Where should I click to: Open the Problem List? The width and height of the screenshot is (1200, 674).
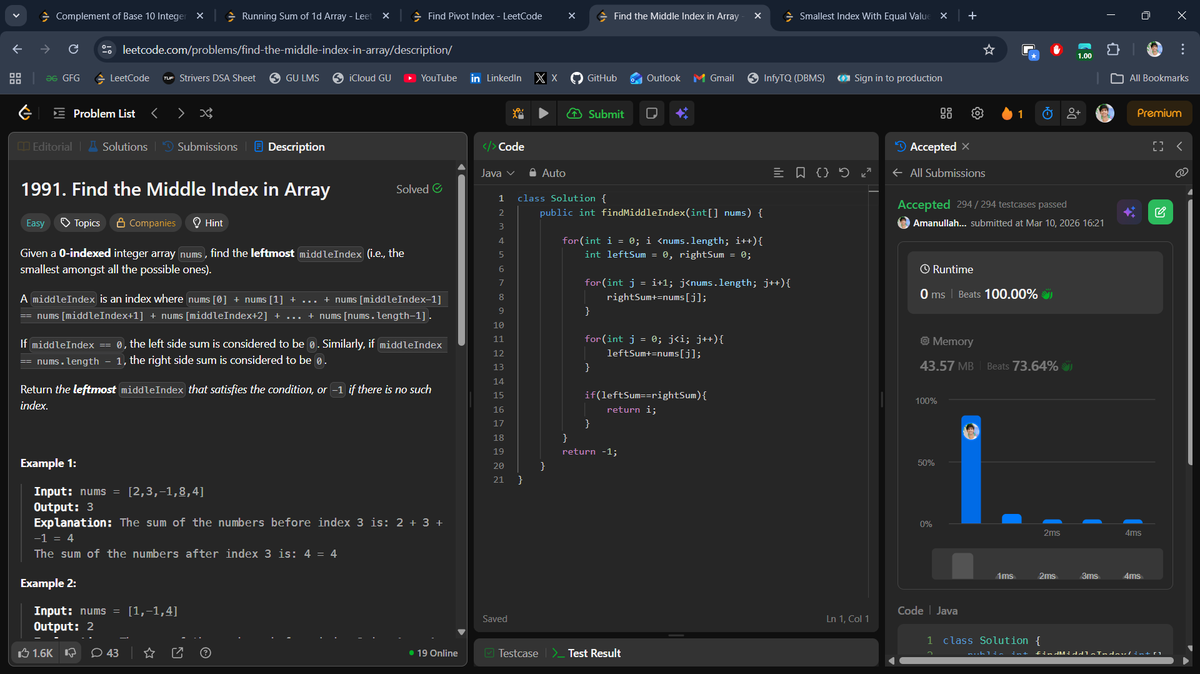pyautogui.click(x=93, y=114)
